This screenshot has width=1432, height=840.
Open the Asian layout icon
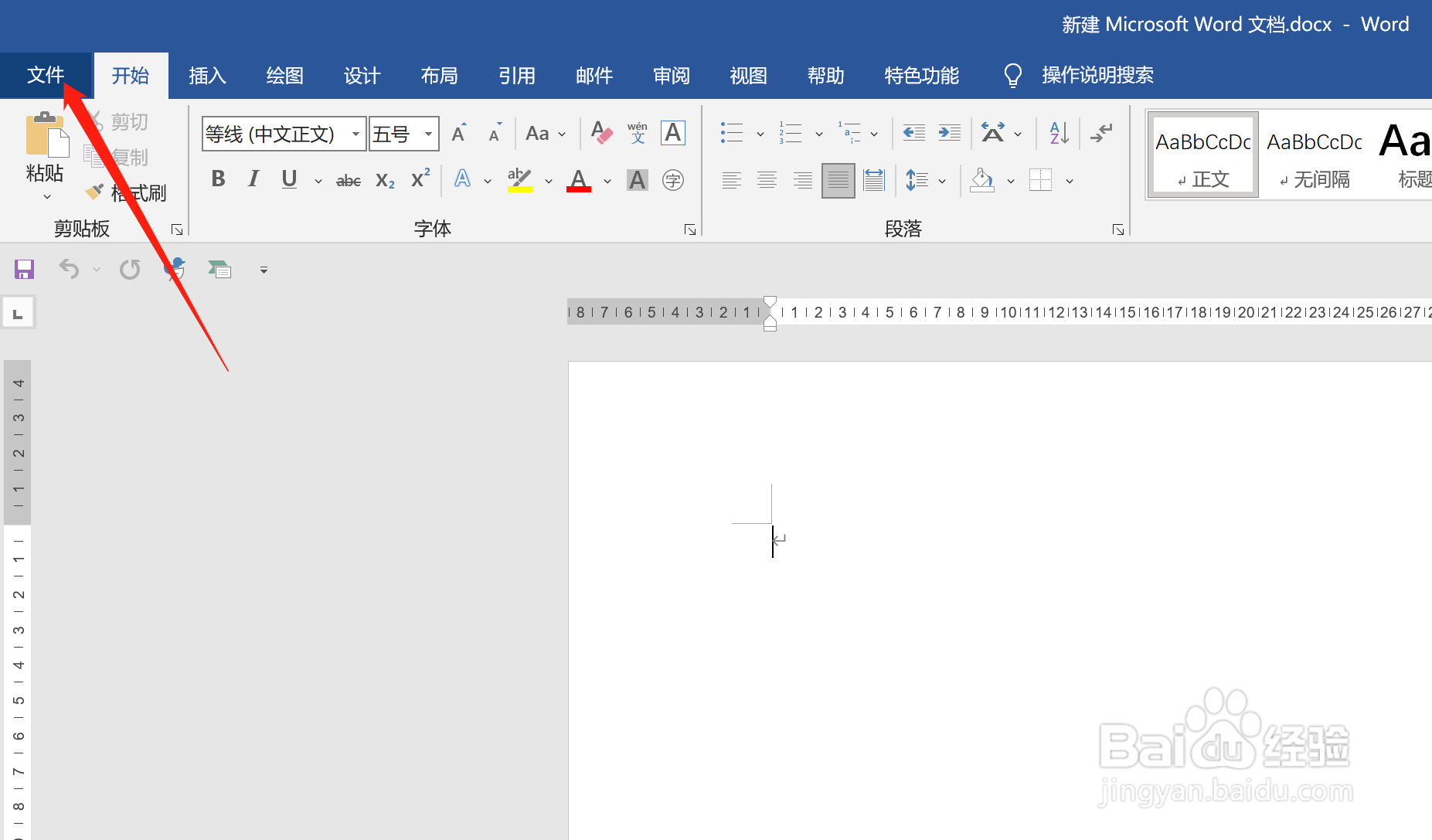click(993, 133)
